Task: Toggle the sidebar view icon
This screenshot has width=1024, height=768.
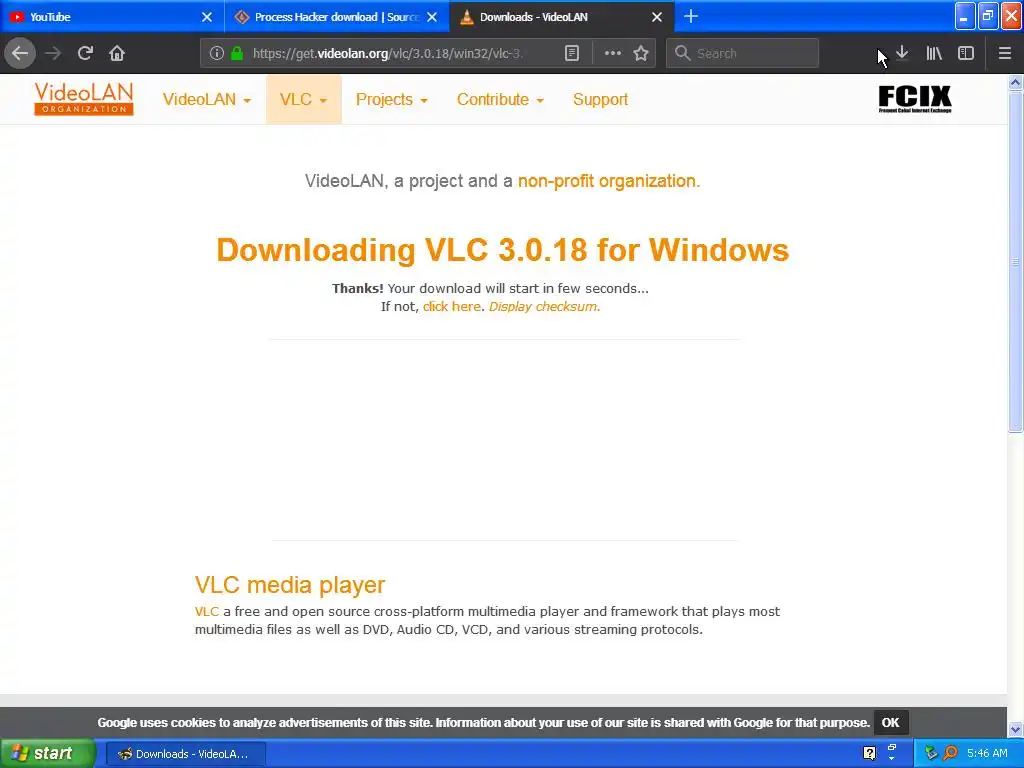Action: coord(966,53)
